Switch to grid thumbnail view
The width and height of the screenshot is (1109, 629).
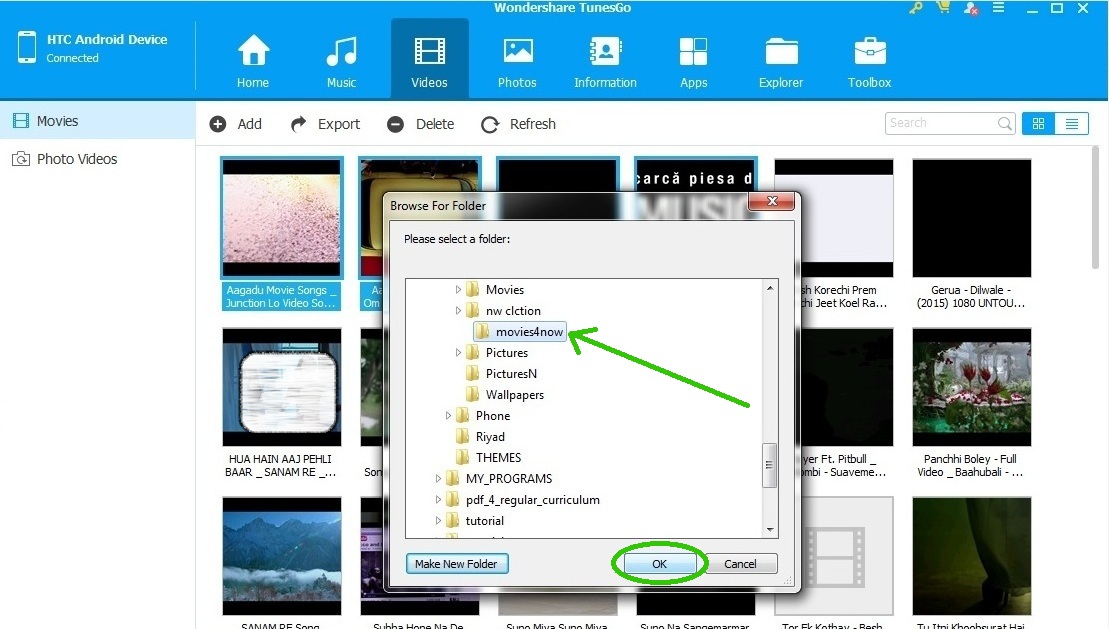click(x=1038, y=124)
